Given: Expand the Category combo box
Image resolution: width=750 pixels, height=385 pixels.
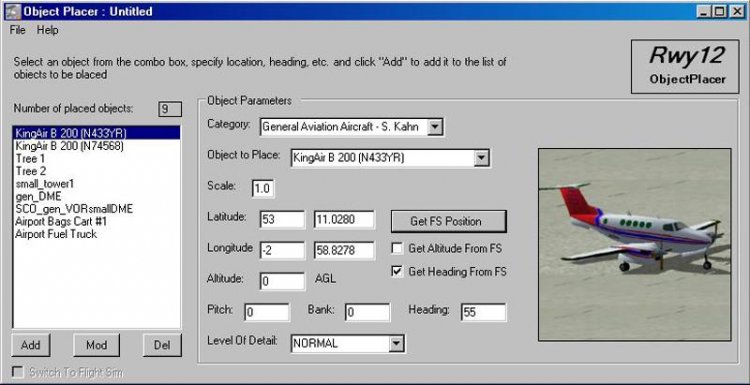Looking at the screenshot, I should (x=434, y=127).
